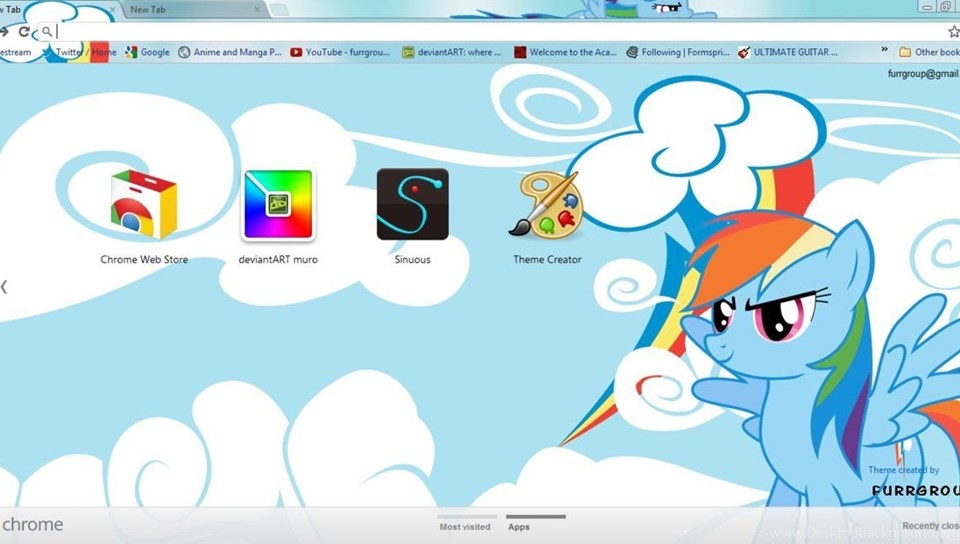960x544 pixels.
Task: Open the Twitter / Home bookmark
Action: [x=78, y=52]
